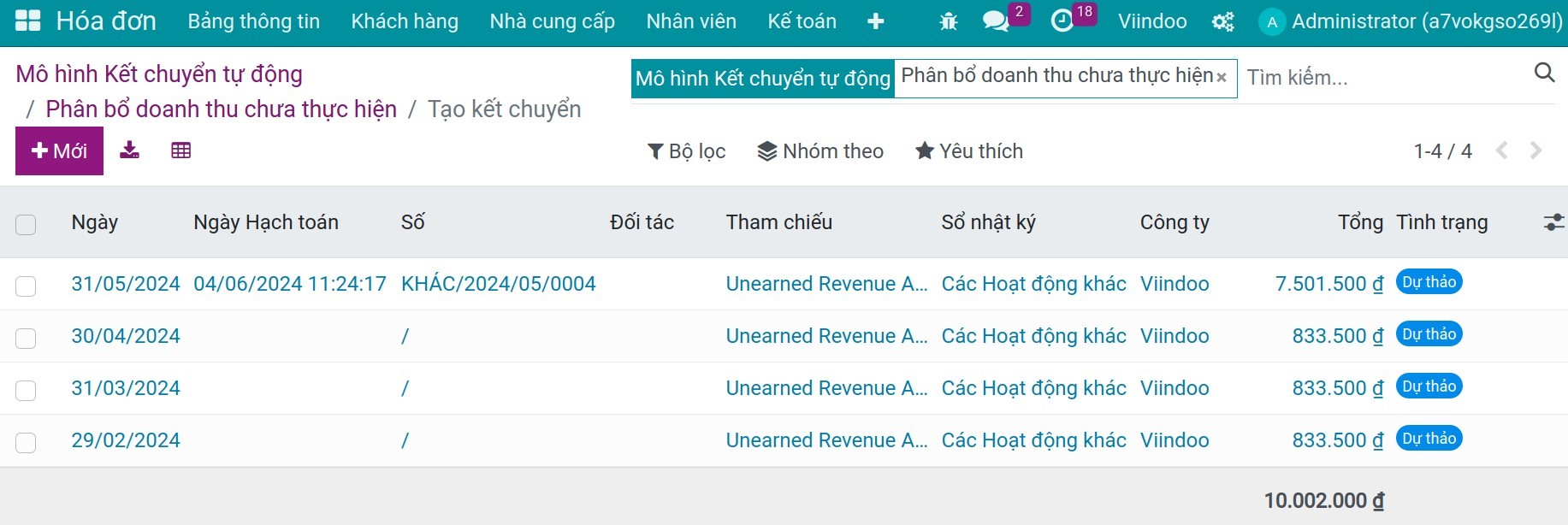
Task: Click the date 31/05/2024
Action: [126, 284]
